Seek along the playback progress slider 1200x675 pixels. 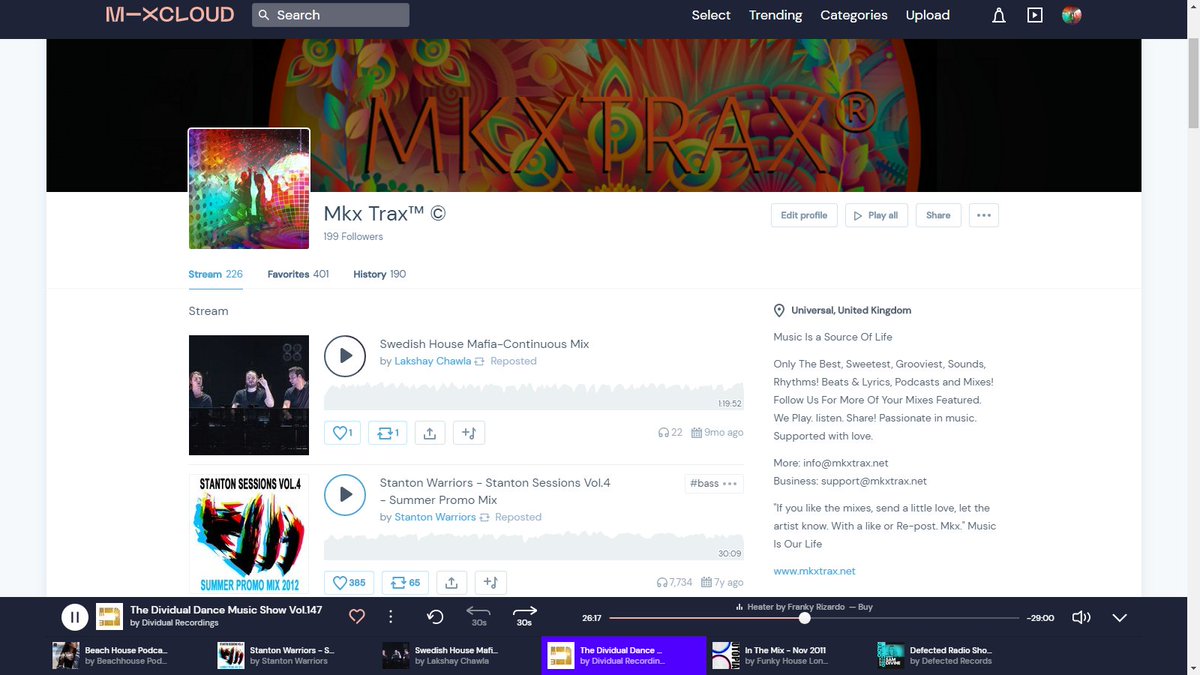tap(805, 617)
